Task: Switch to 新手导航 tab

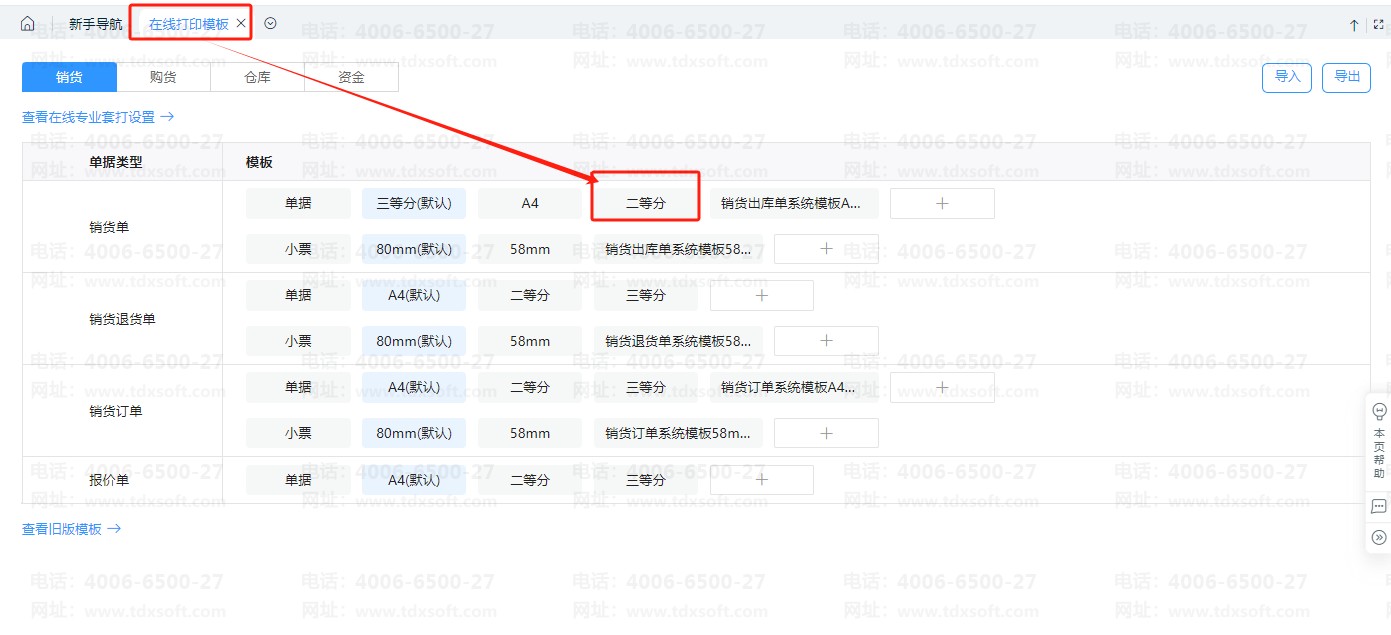Action: click(96, 23)
